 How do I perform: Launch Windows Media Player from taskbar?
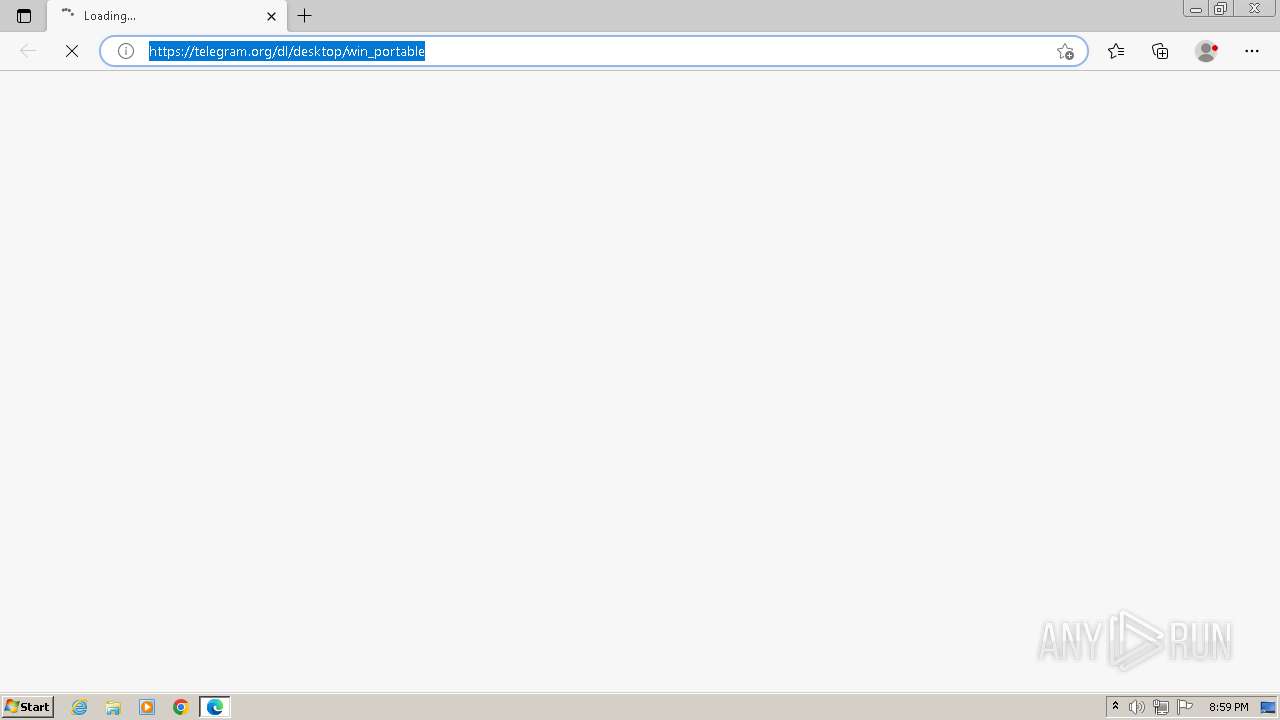[x=147, y=707]
